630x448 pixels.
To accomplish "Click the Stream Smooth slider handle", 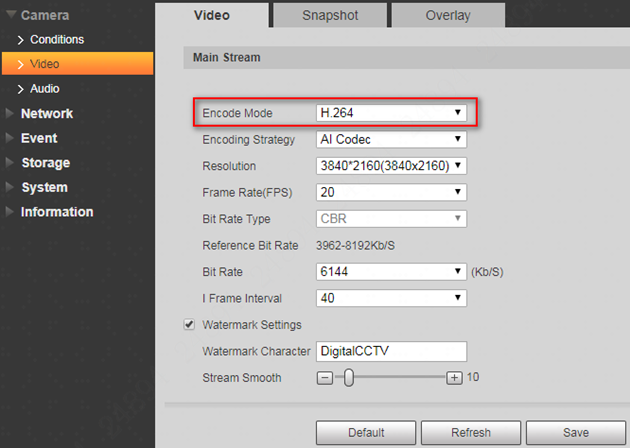I will click(x=348, y=378).
